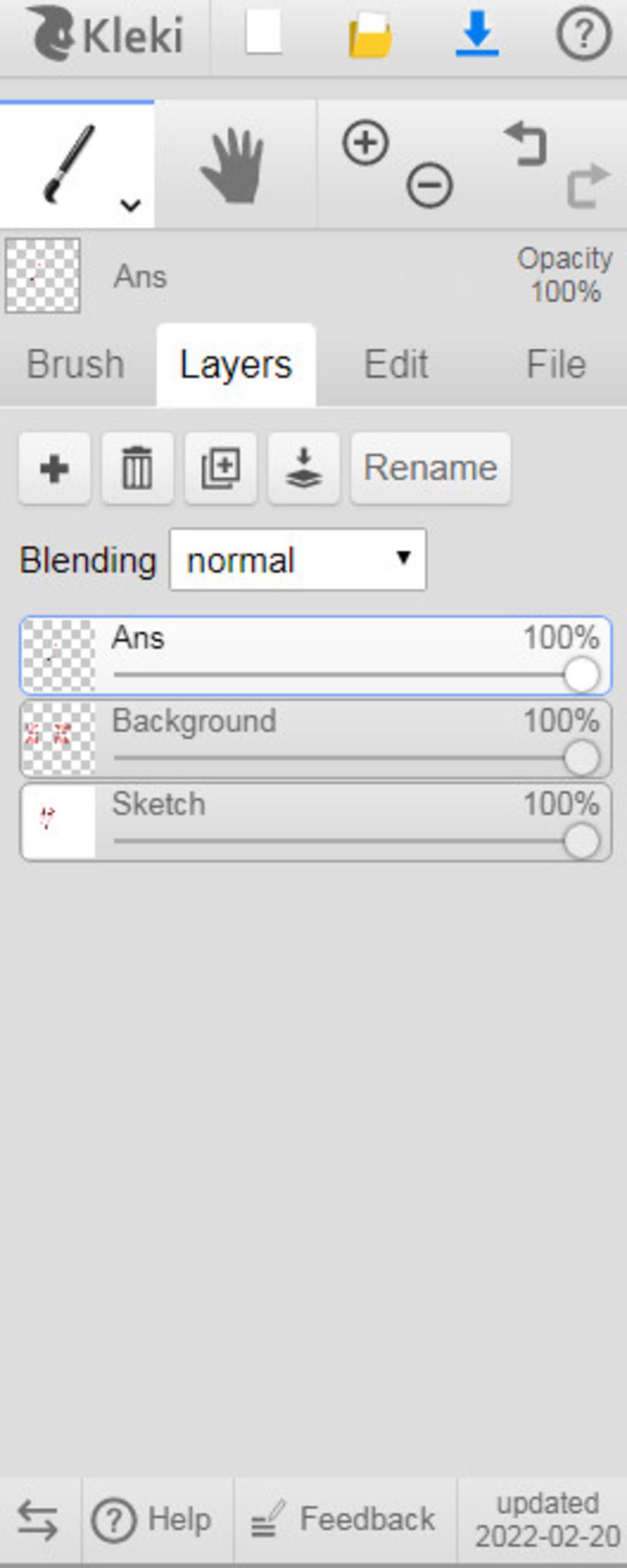Adjust the Background layer opacity slider
The width and height of the screenshot is (627, 1568).
point(356,758)
